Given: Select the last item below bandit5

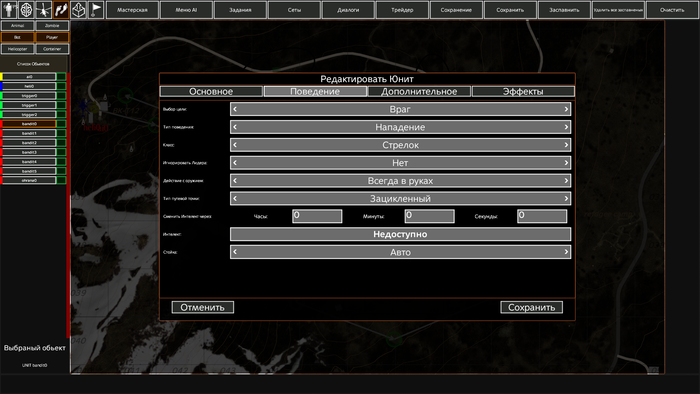Looking at the screenshot, I should pyautogui.click(x=29, y=180).
